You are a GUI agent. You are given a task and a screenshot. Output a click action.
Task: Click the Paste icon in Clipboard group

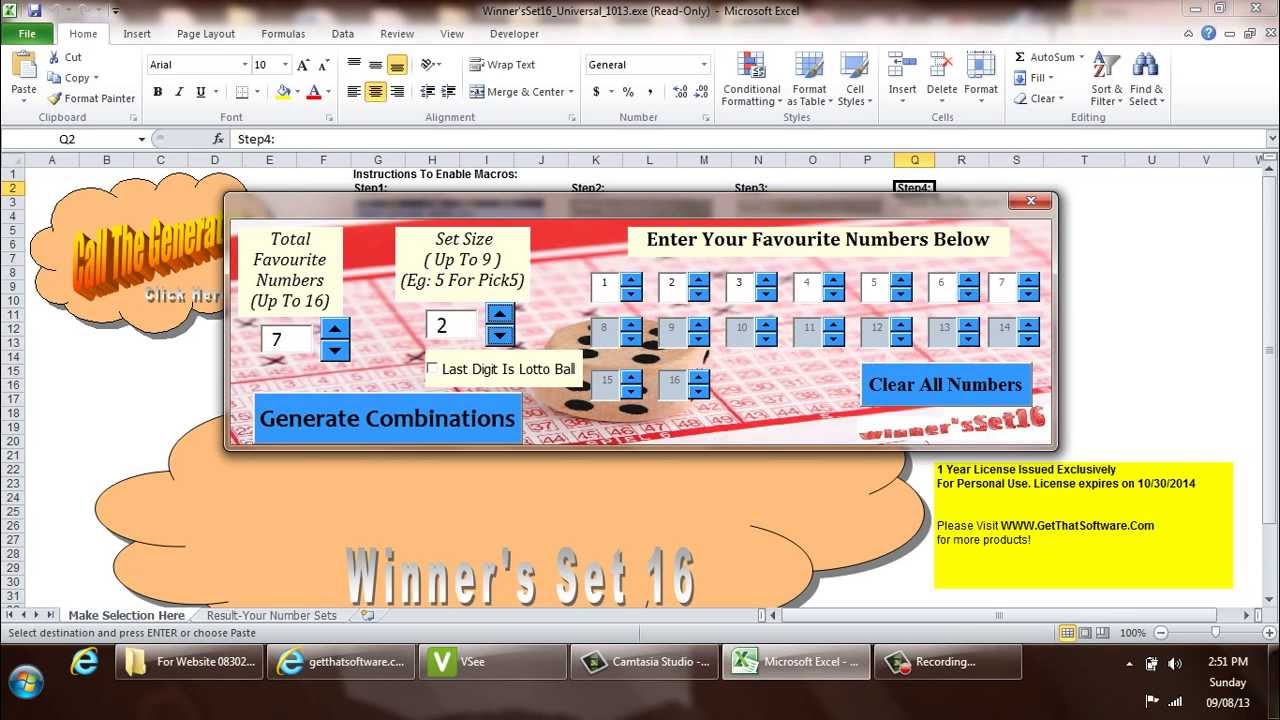(x=24, y=66)
